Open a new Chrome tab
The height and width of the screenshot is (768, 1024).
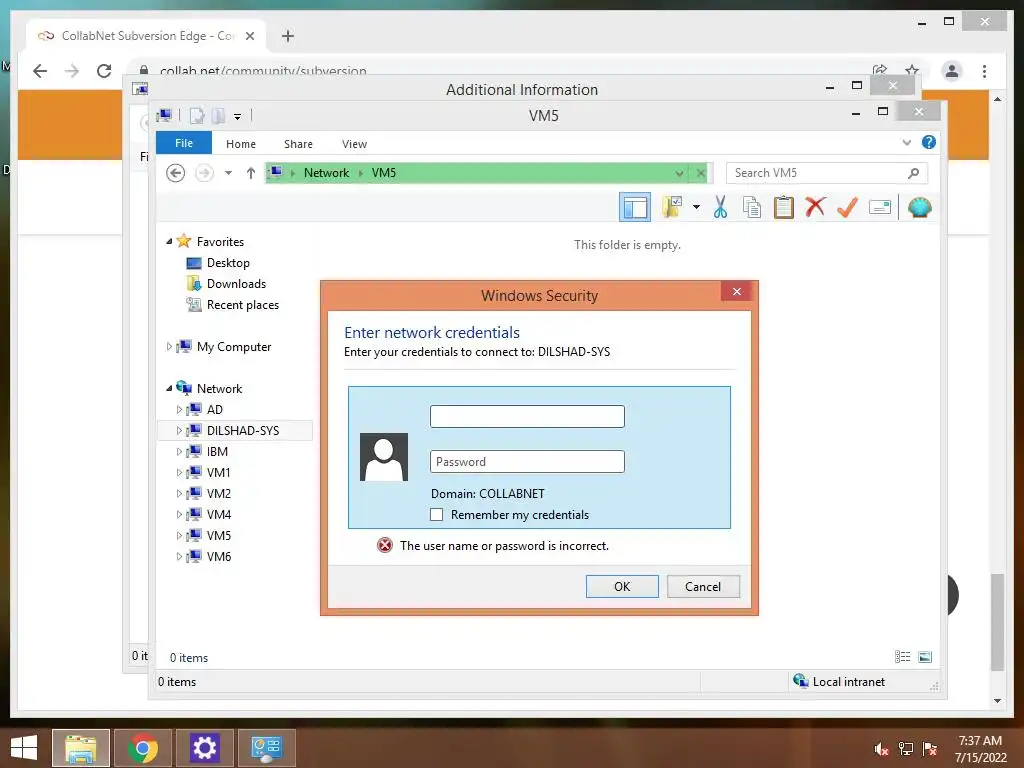[x=287, y=36]
